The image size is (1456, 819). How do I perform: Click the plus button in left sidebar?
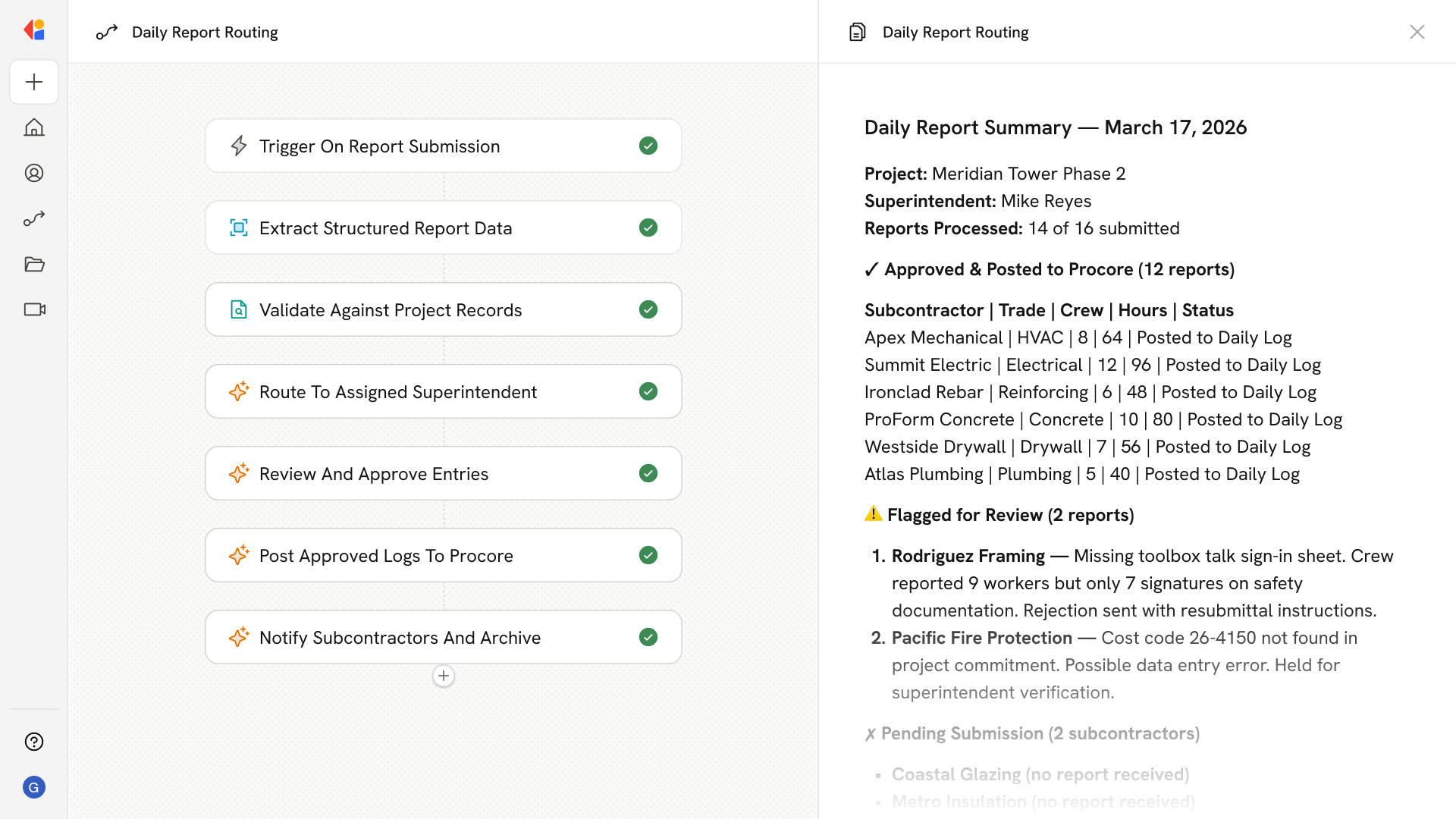click(x=34, y=82)
